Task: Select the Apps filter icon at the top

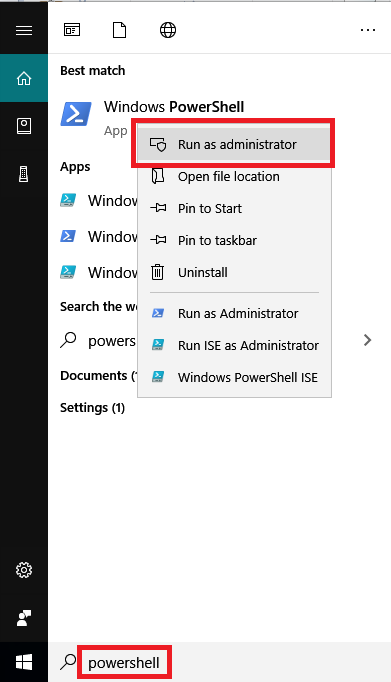Action: (72, 30)
